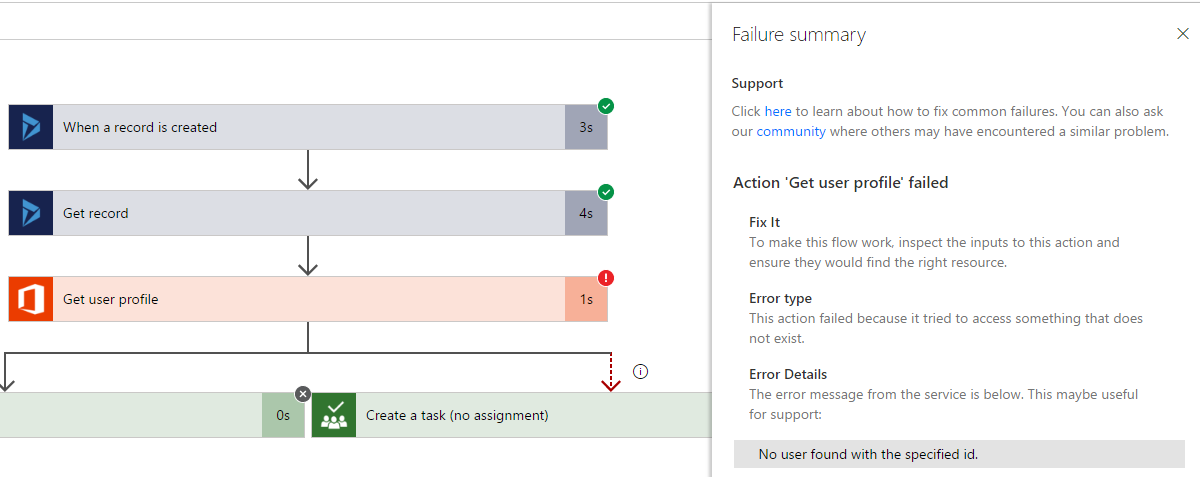Click the Dynamics icon on Get record
This screenshot has width=1200, height=477.
pyautogui.click(x=31, y=213)
